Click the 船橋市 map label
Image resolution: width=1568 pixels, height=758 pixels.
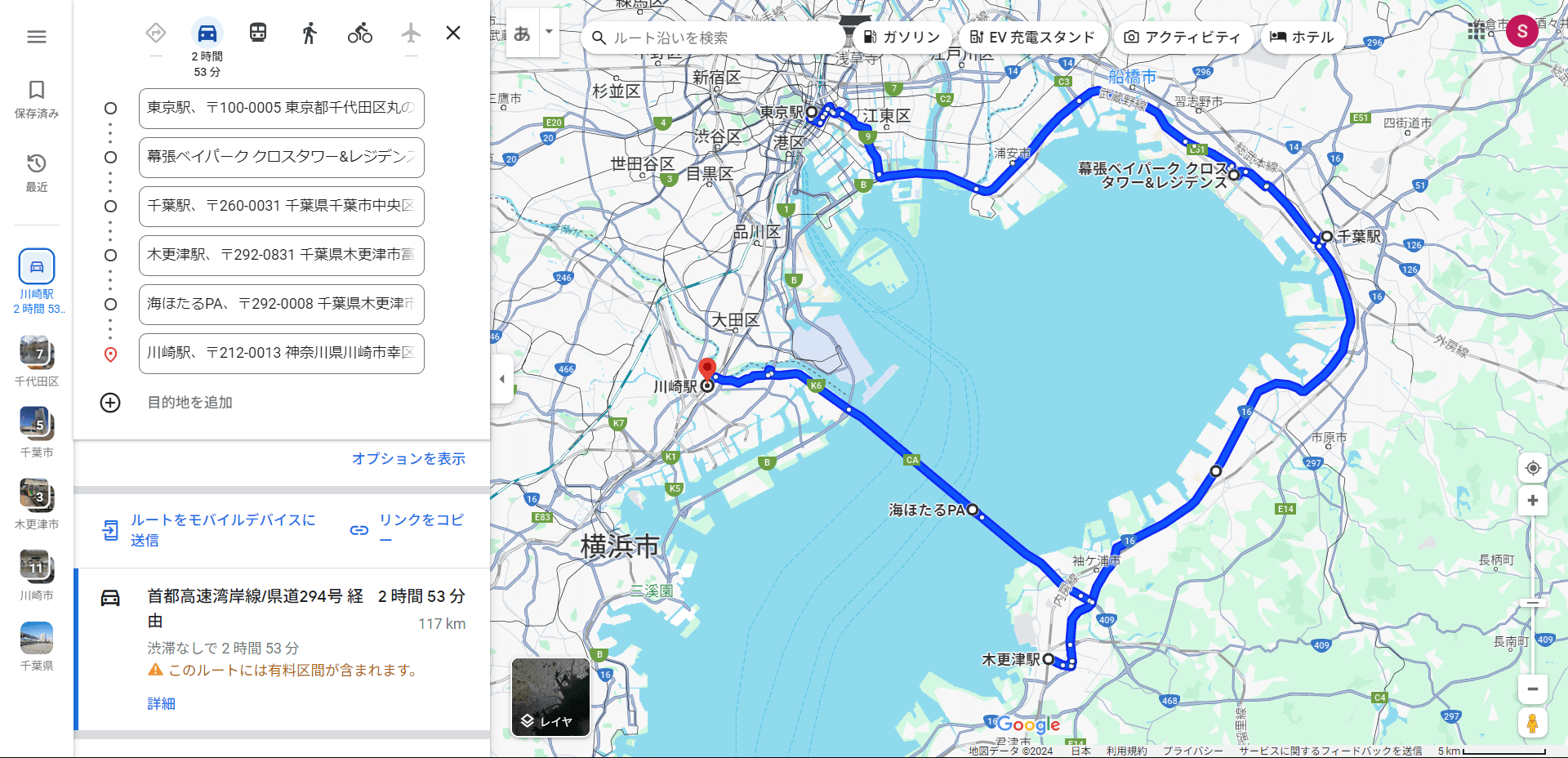coord(1132,77)
